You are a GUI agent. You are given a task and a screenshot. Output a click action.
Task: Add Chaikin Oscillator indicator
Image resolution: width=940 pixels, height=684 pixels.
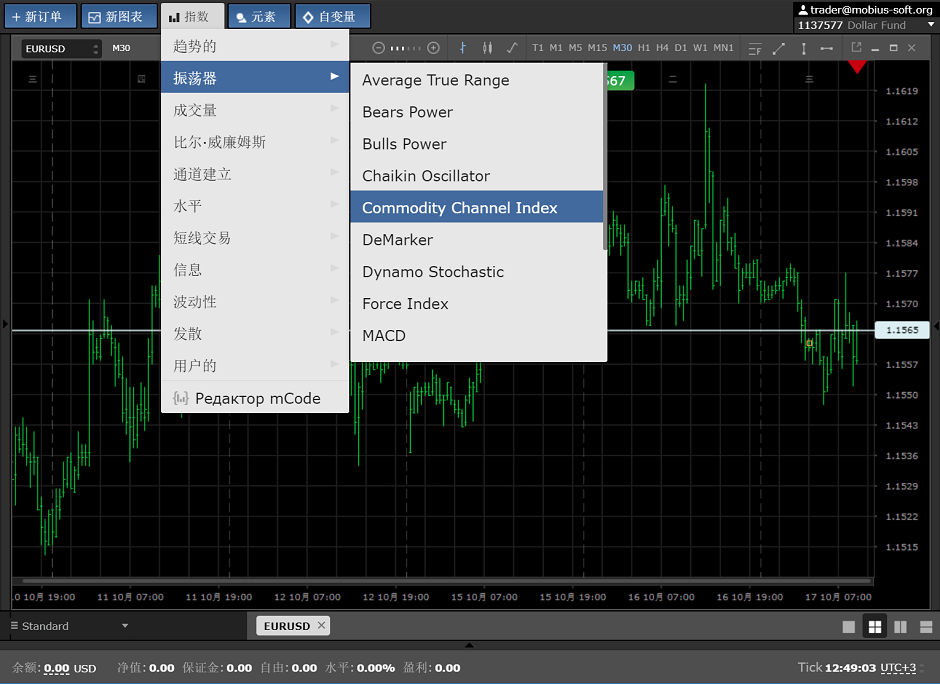click(x=477, y=176)
